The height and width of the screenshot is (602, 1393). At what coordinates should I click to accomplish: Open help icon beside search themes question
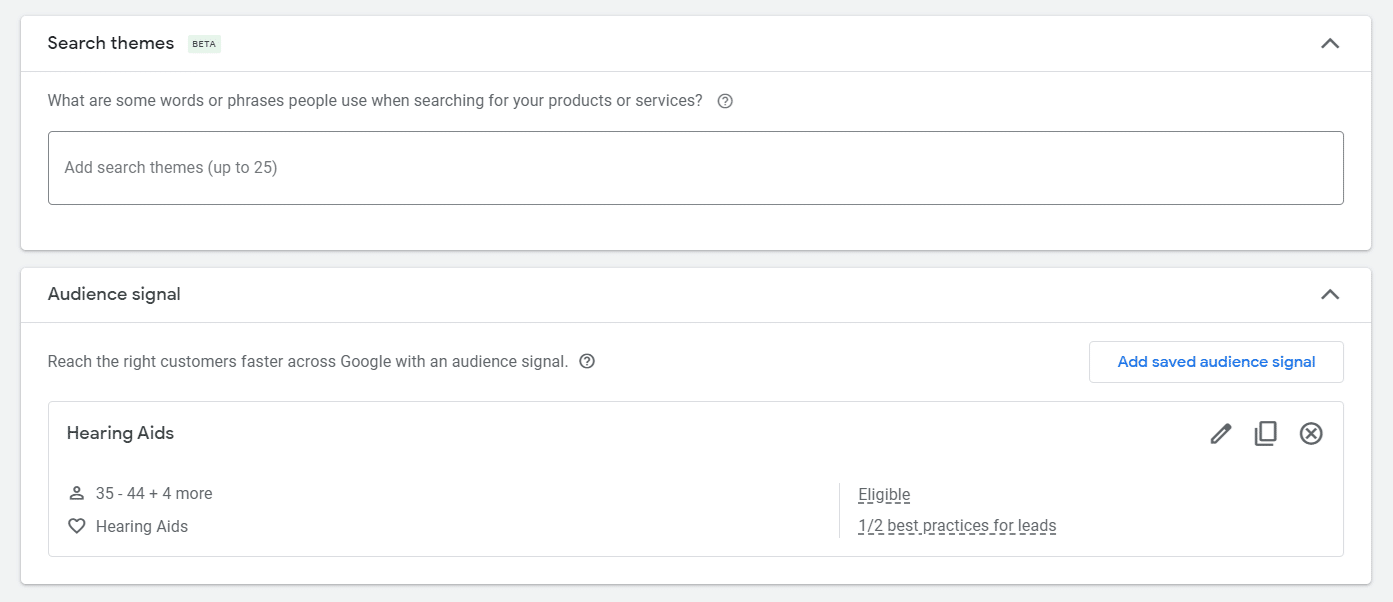(725, 101)
